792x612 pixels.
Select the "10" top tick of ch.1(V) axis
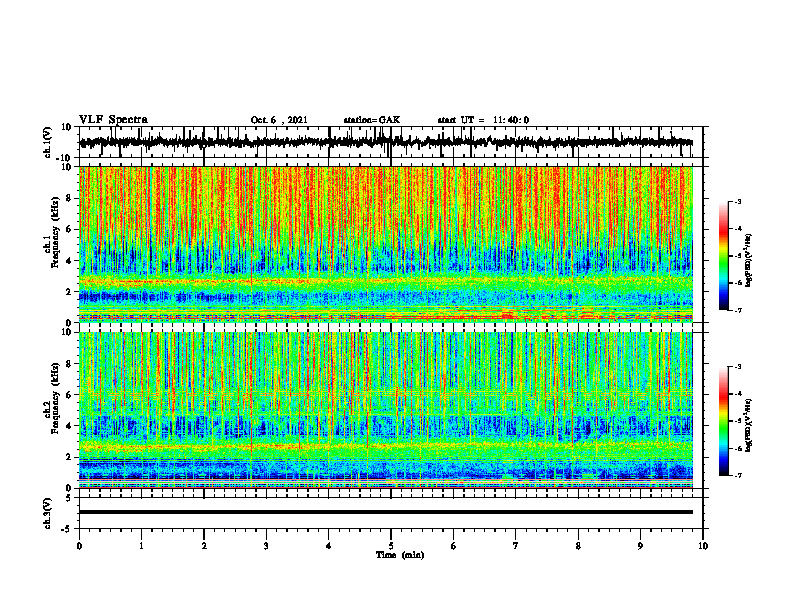tap(67, 127)
